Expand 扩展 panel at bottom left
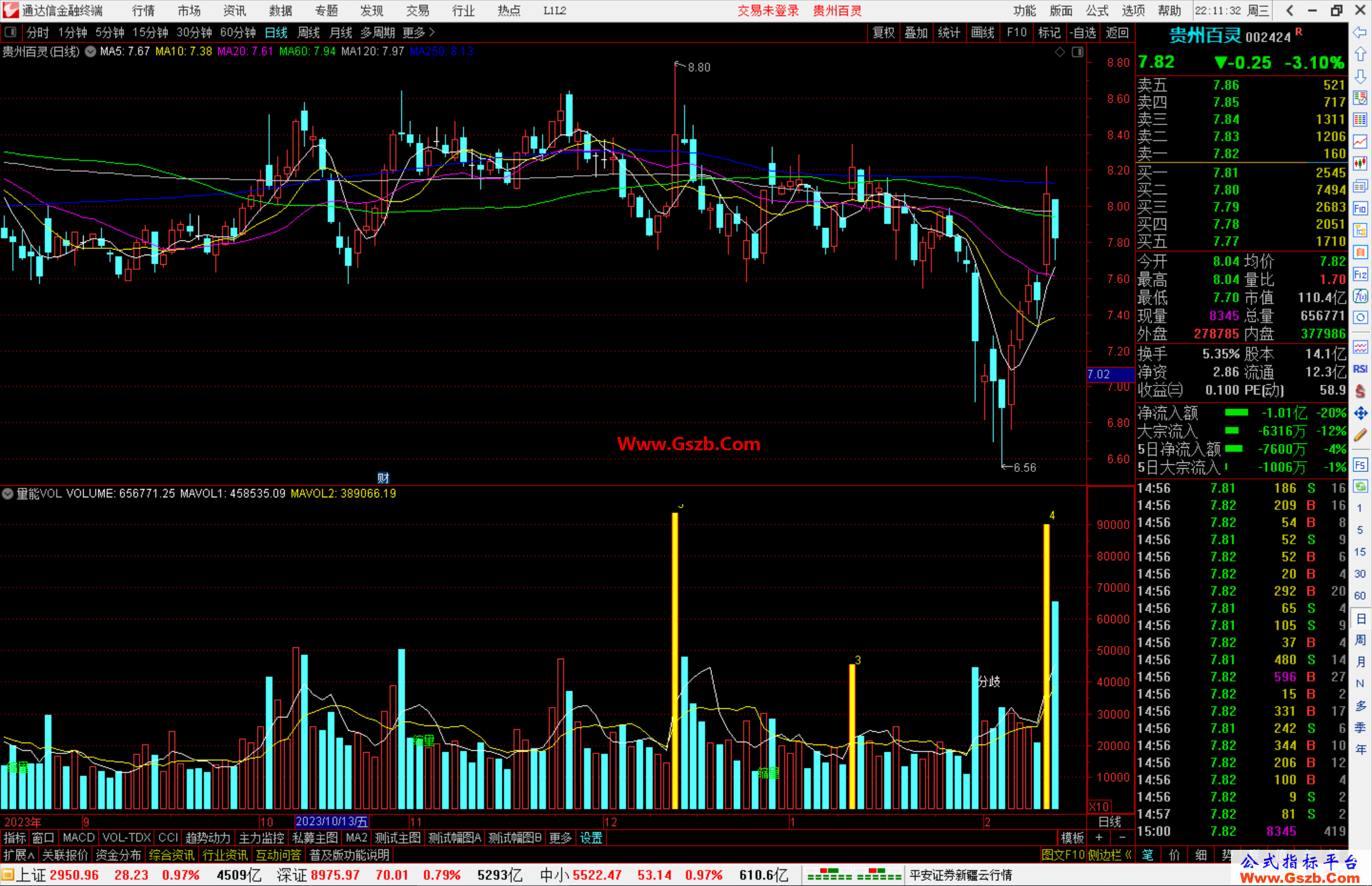The height and width of the screenshot is (886, 1372). (18, 855)
